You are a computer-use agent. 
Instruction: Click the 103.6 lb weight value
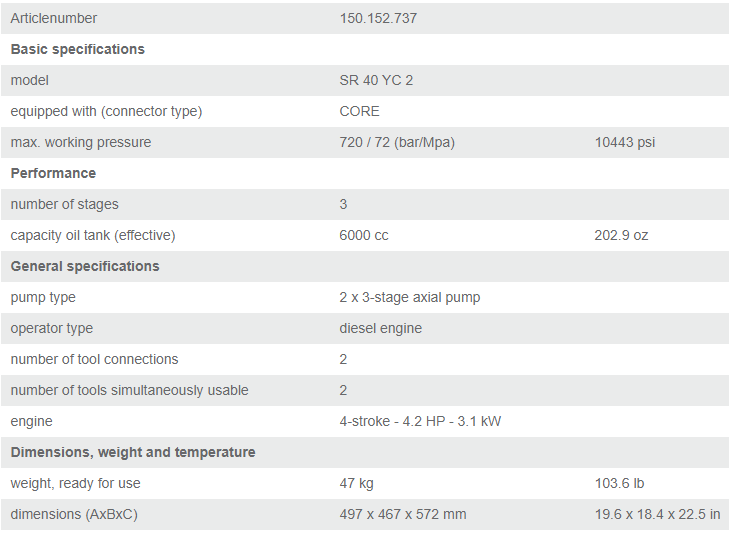619,483
